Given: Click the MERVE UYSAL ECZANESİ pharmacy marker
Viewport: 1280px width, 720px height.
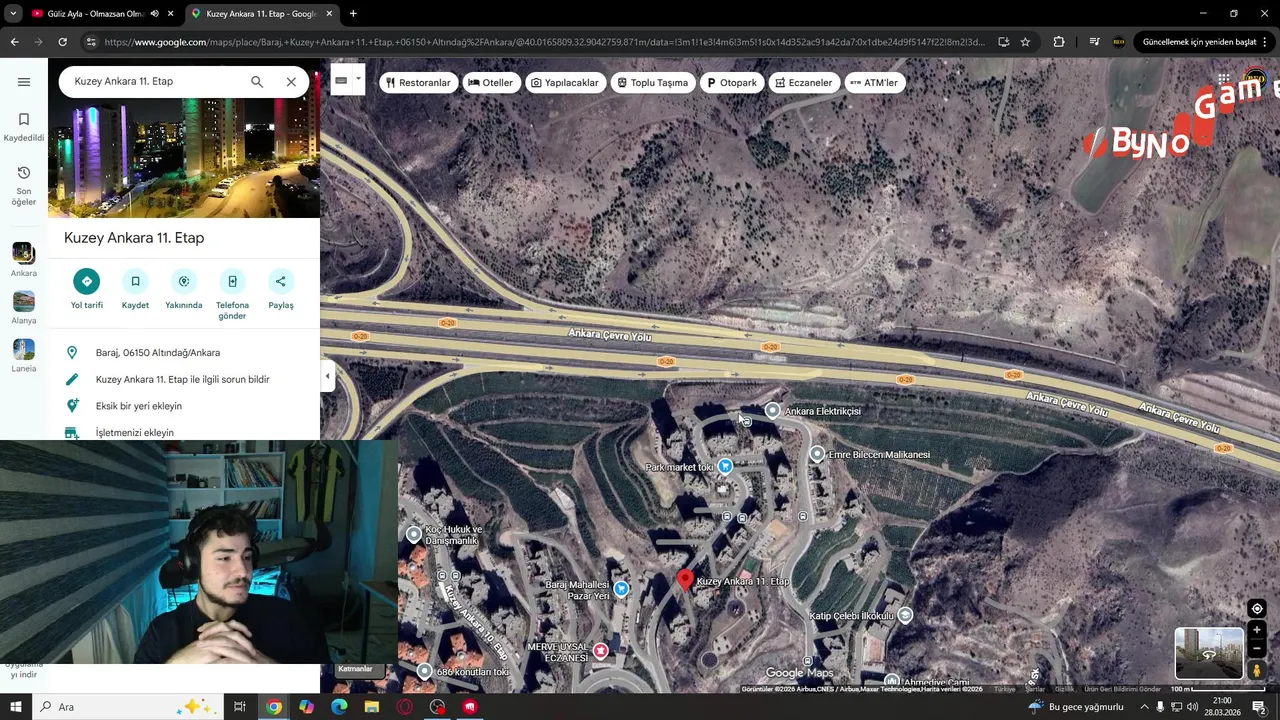Looking at the screenshot, I should (x=600, y=651).
